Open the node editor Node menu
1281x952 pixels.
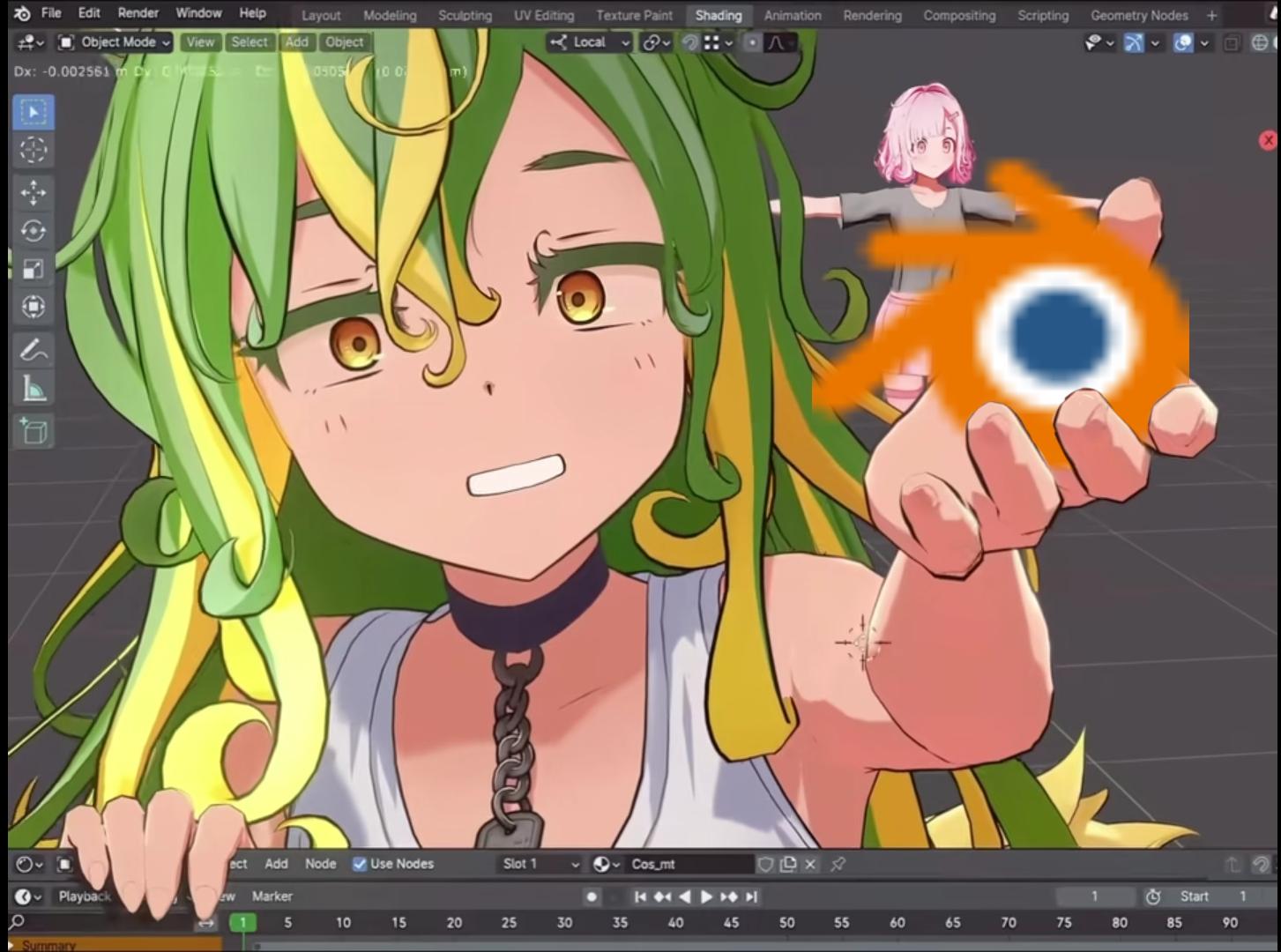[x=320, y=864]
